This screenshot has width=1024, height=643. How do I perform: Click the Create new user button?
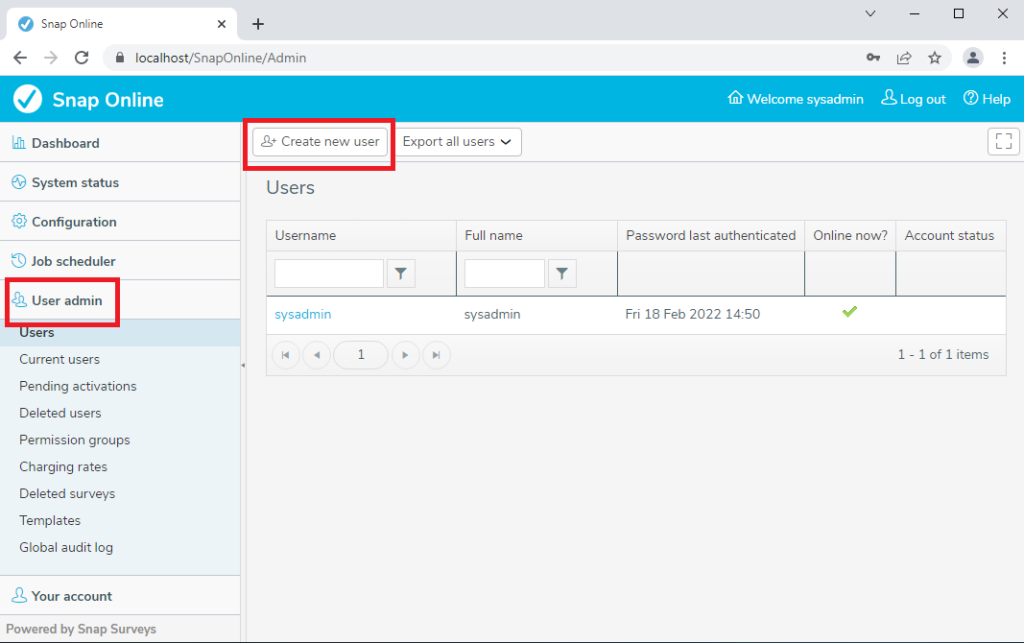(x=319, y=141)
